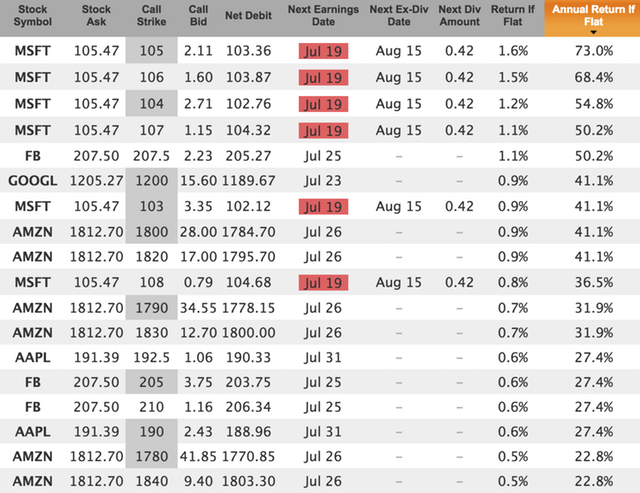
Task: Click call strike 1800 cell
Action: pyautogui.click(x=151, y=231)
